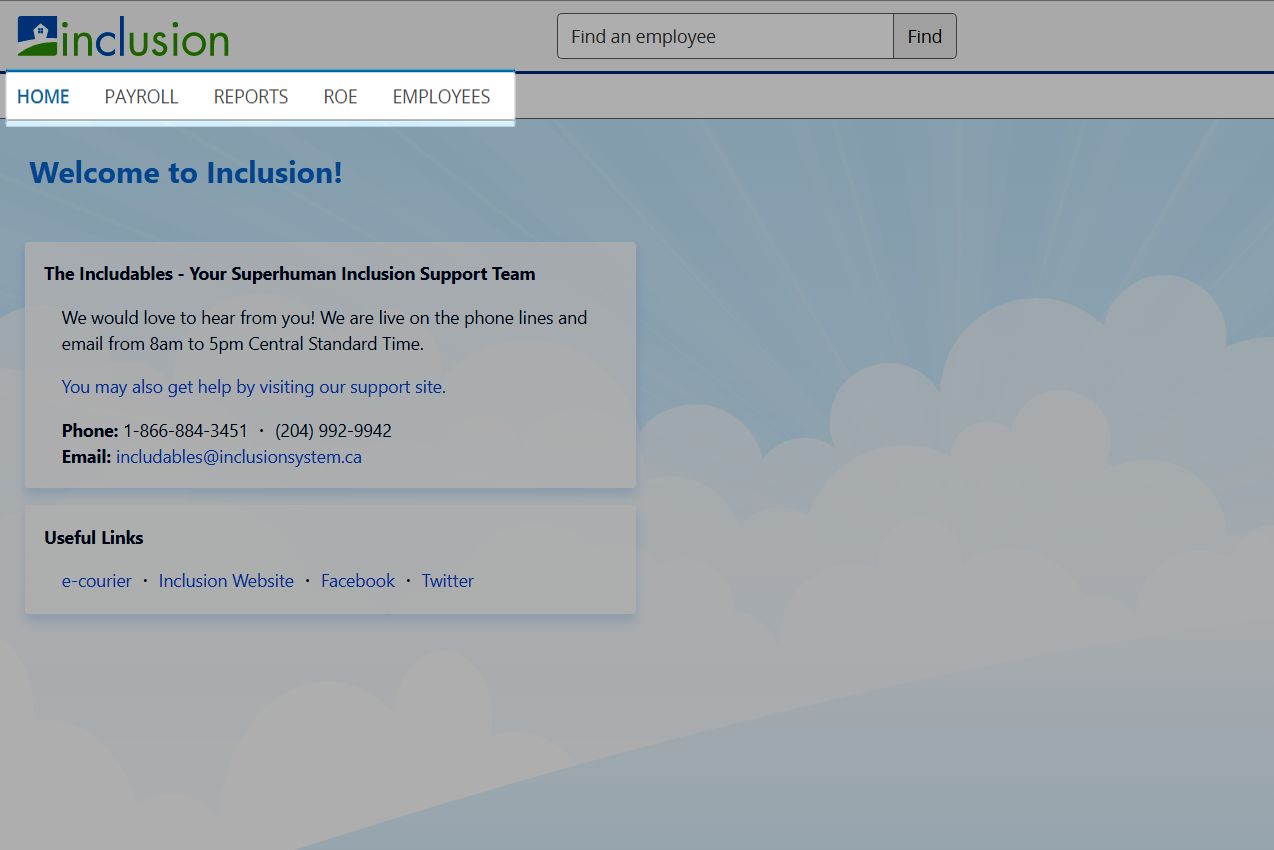Open the Twitter link

[x=448, y=581]
